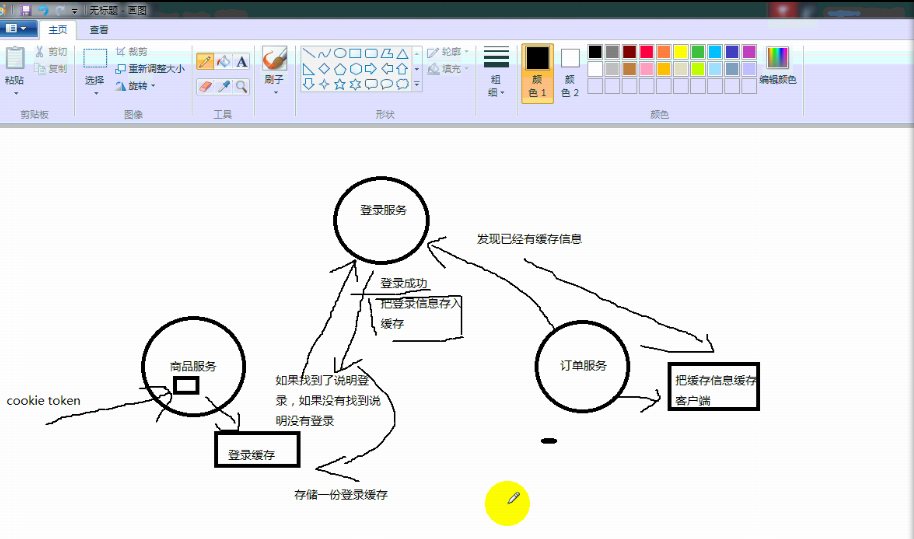The image size is (914, 539).
Task: Click the Save icon in title bar
Action: tap(26, 9)
